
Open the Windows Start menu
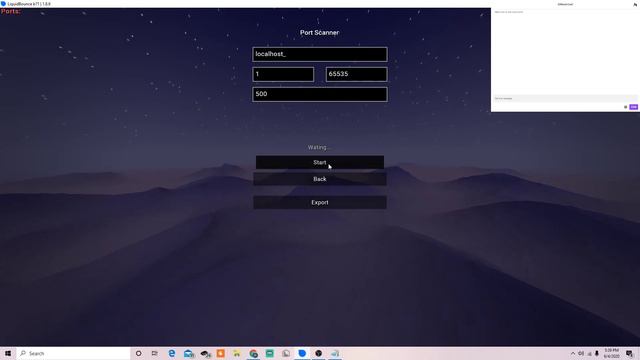pos(8,353)
